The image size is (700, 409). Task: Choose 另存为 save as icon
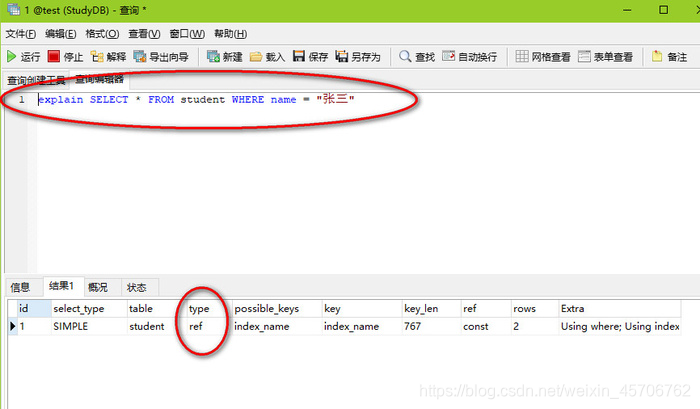pyautogui.click(x=358, y=57)
